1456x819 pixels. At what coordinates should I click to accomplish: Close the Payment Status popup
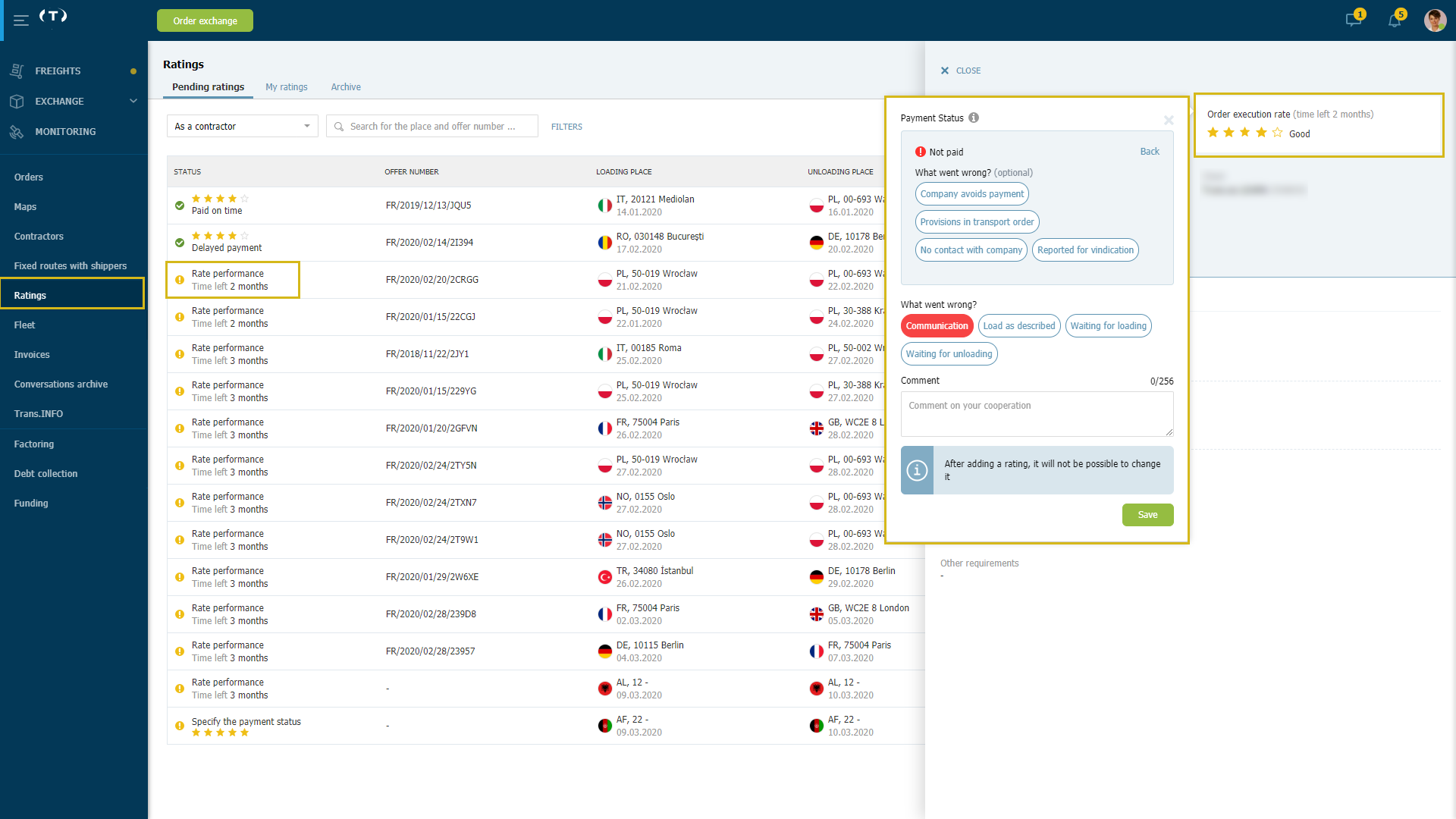1169,120
